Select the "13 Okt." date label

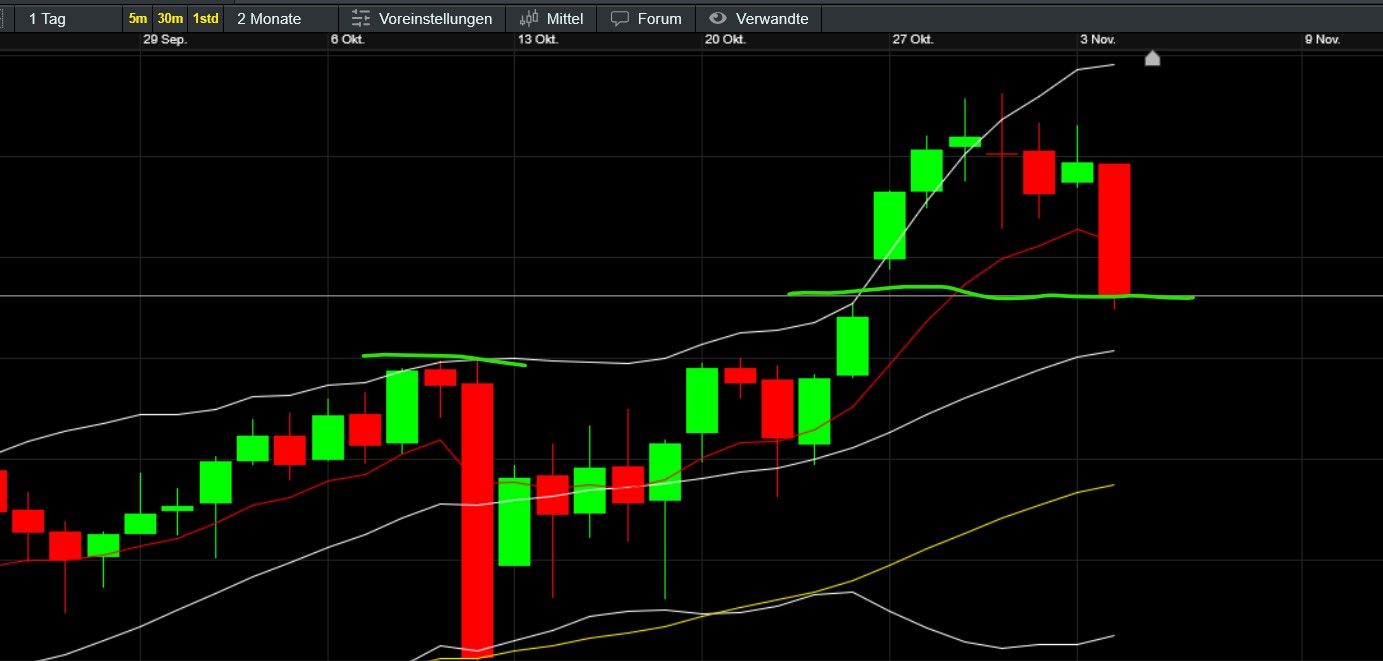(x=538, y=39)
